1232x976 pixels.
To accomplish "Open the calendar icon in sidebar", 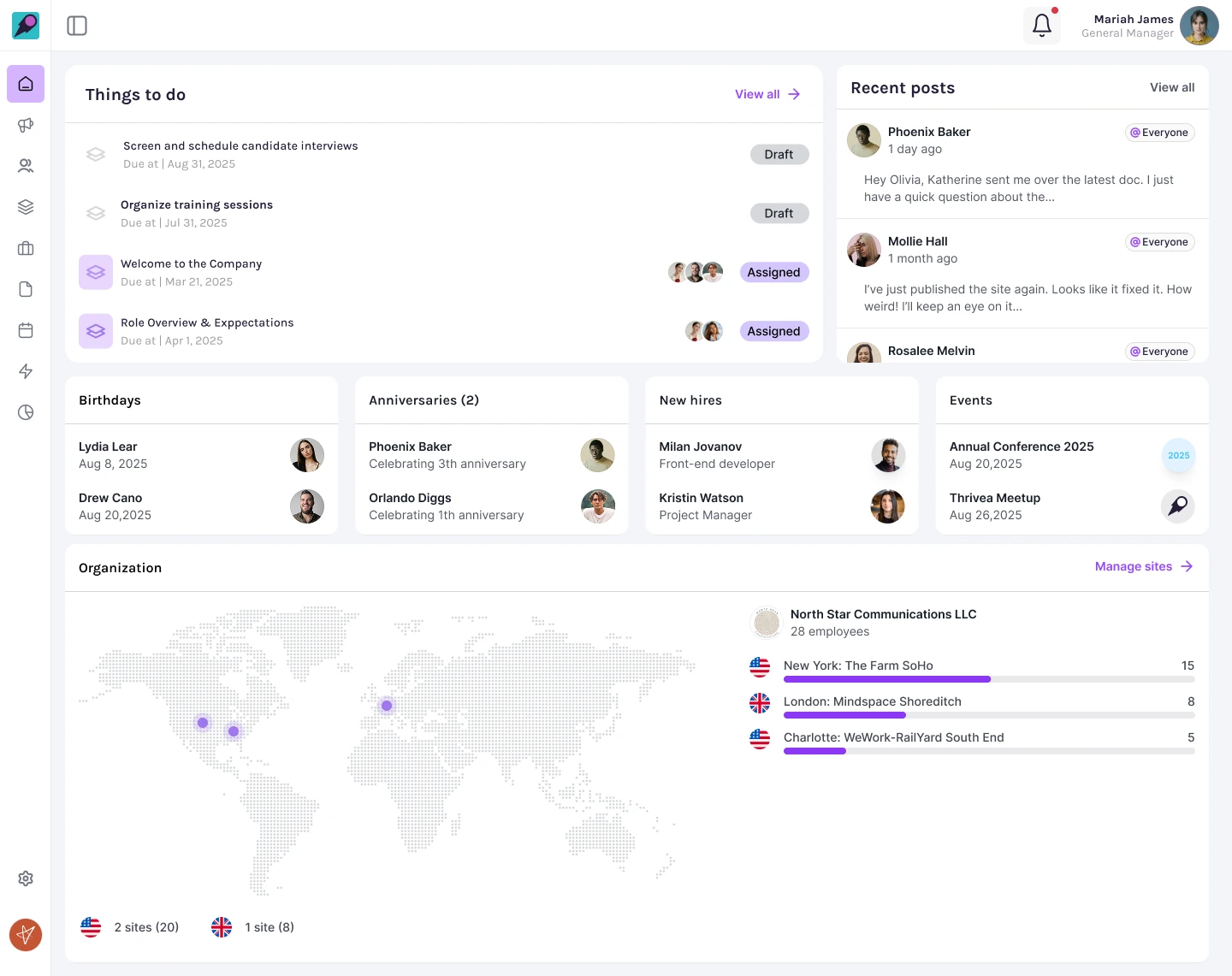I will pos(26,330).
